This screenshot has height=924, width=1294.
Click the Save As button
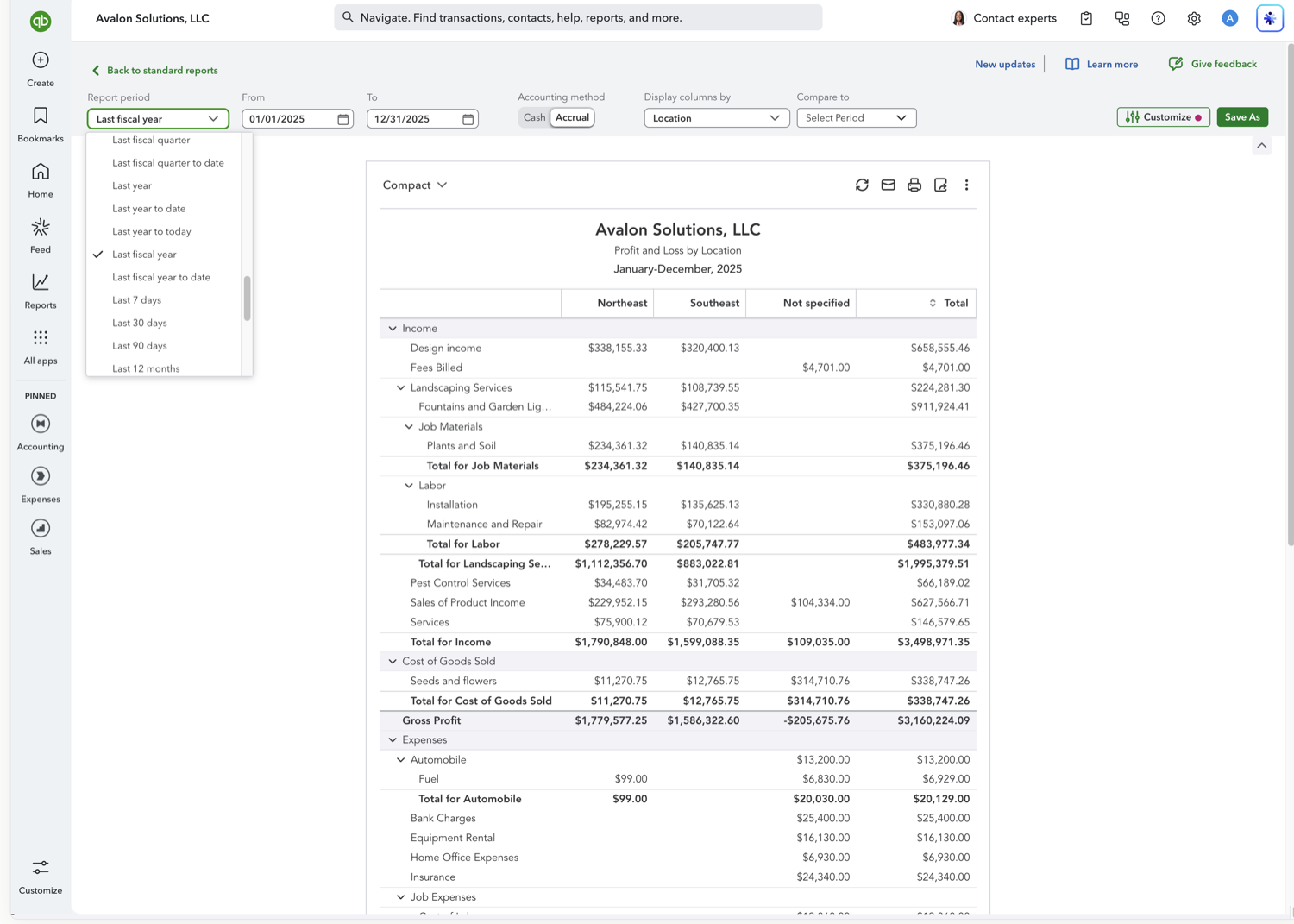(1242, 117)
